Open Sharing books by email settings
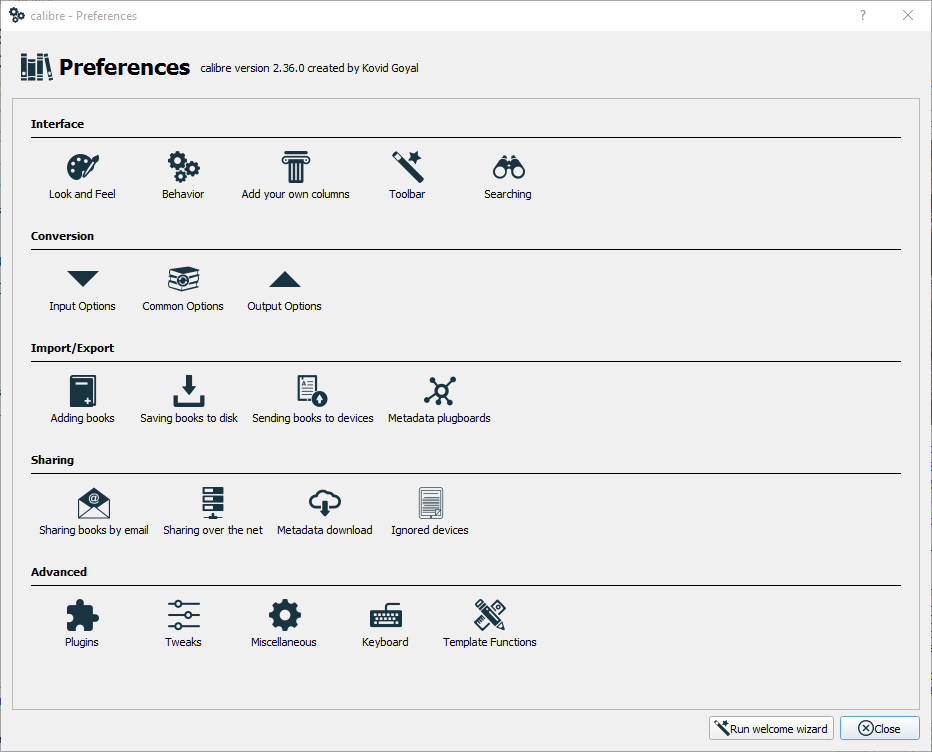The image size is (932, 752). click(x=93, y=503)
